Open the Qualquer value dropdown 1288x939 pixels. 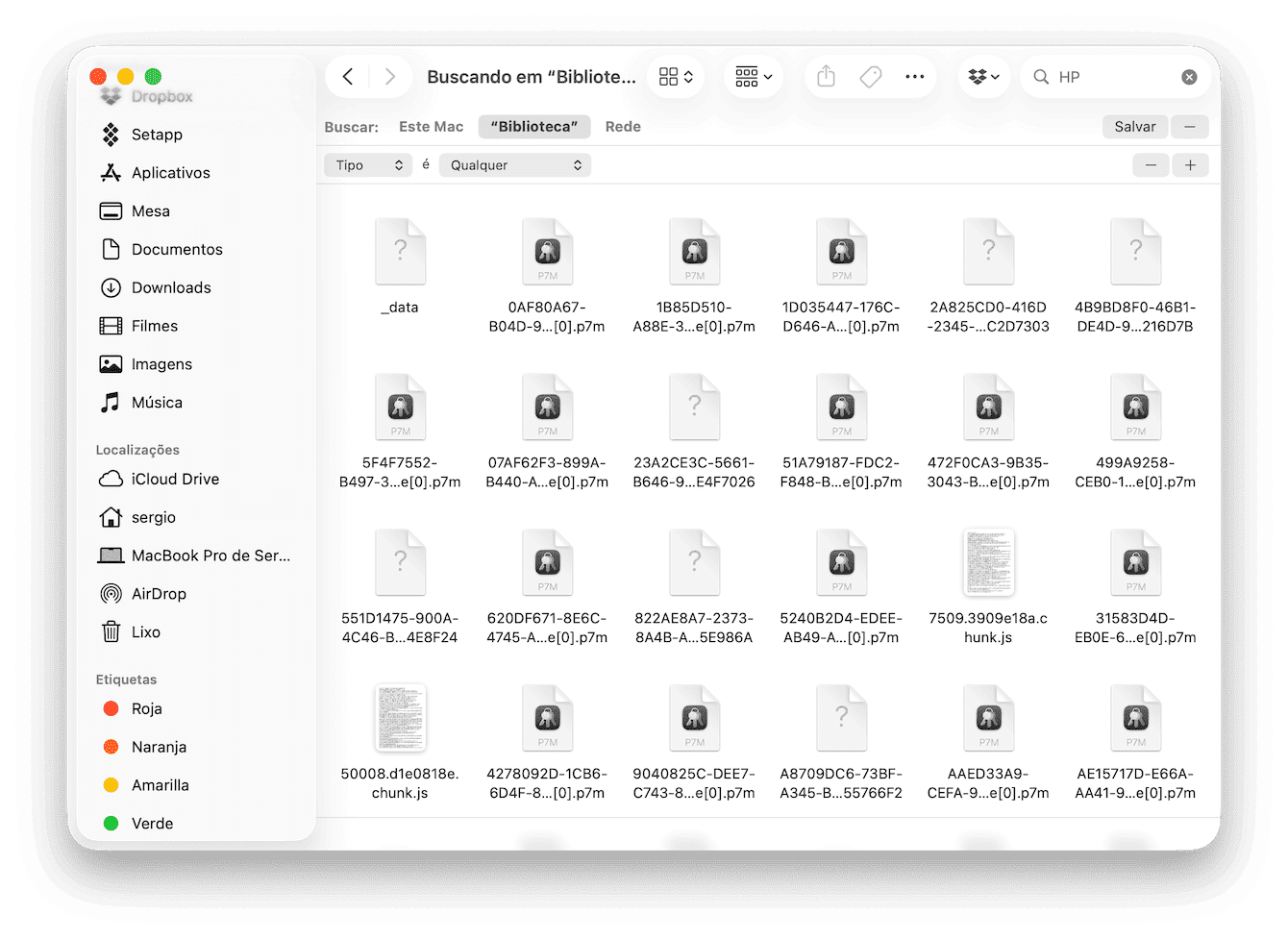click(x=515, y=165)
